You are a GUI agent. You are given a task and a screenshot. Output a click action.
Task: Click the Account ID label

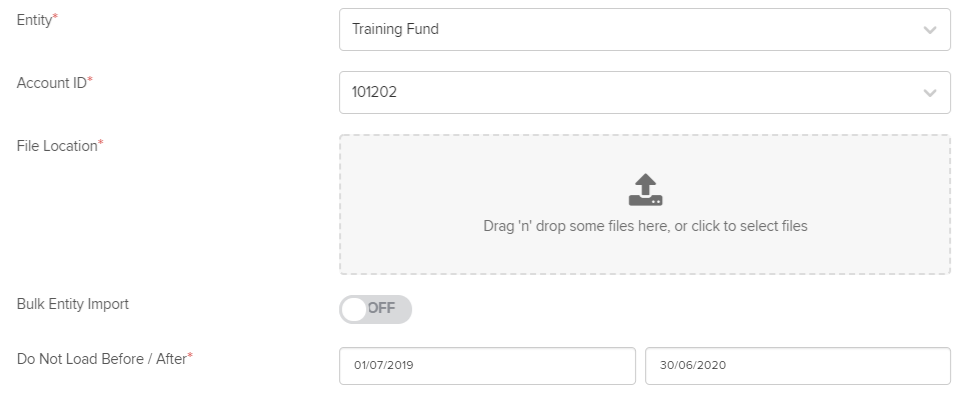click(x=52, y=83)
